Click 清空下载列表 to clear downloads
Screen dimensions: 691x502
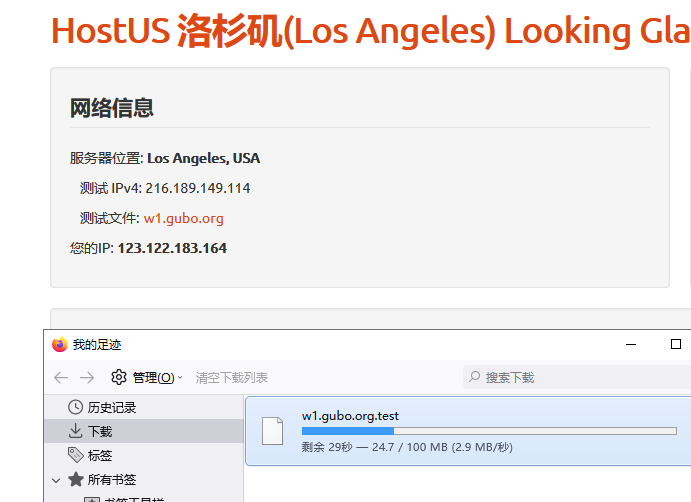[x=232, y=378]
